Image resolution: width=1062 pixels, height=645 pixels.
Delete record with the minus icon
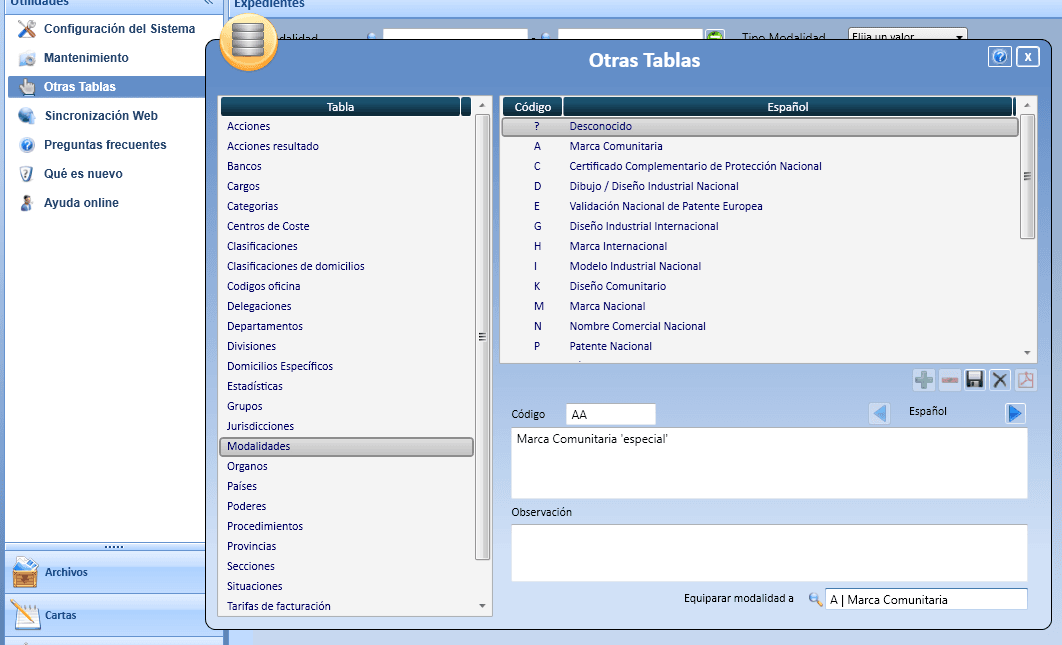tap(950, 380)
